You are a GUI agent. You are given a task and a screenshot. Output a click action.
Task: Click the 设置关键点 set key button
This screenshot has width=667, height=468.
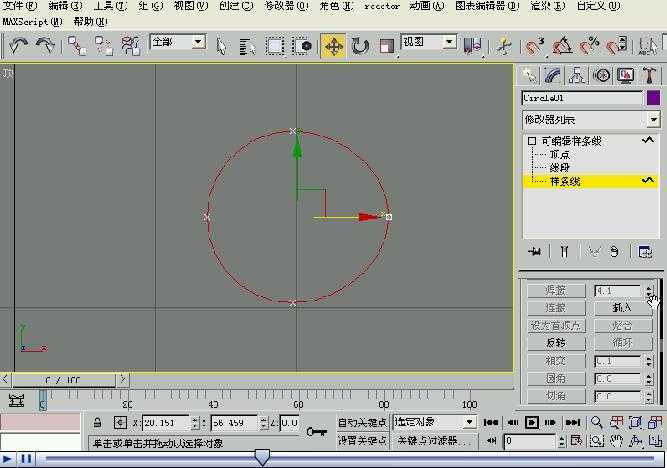tap(362, 441)
